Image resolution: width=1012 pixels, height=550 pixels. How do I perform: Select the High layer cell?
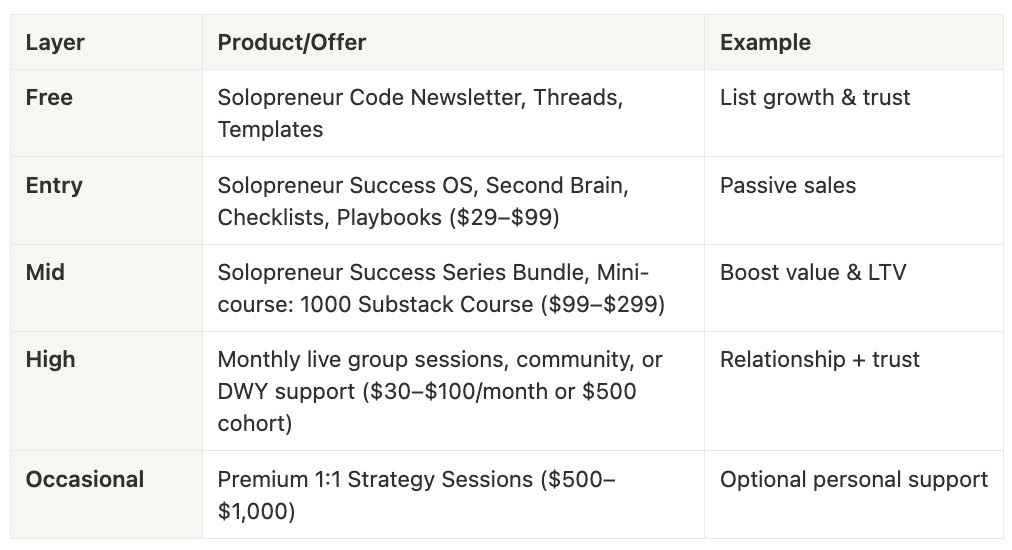(x=106, y=391)
